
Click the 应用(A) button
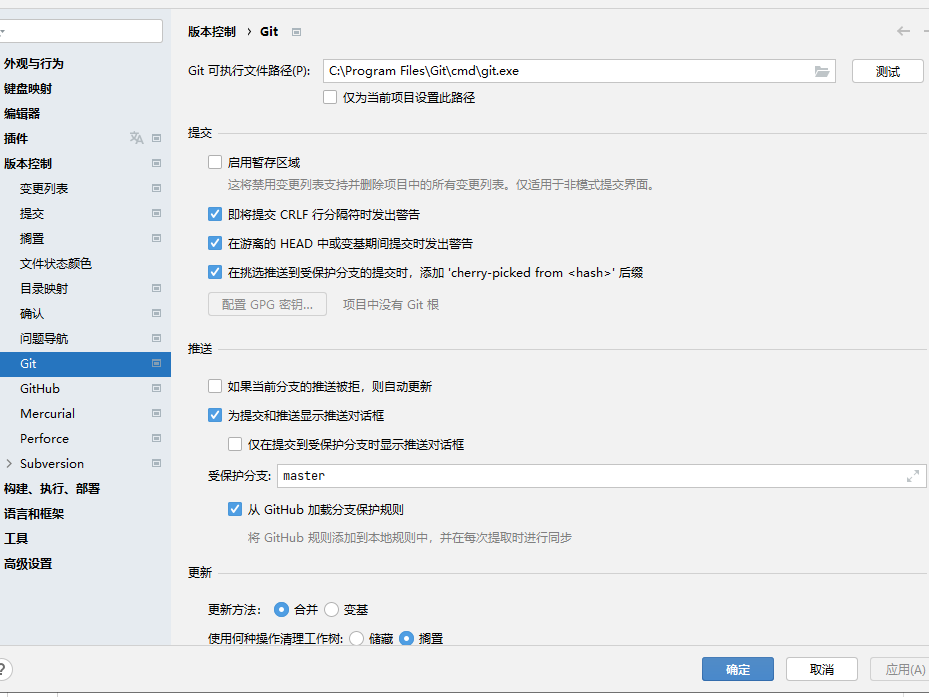[x=901, y=669]
